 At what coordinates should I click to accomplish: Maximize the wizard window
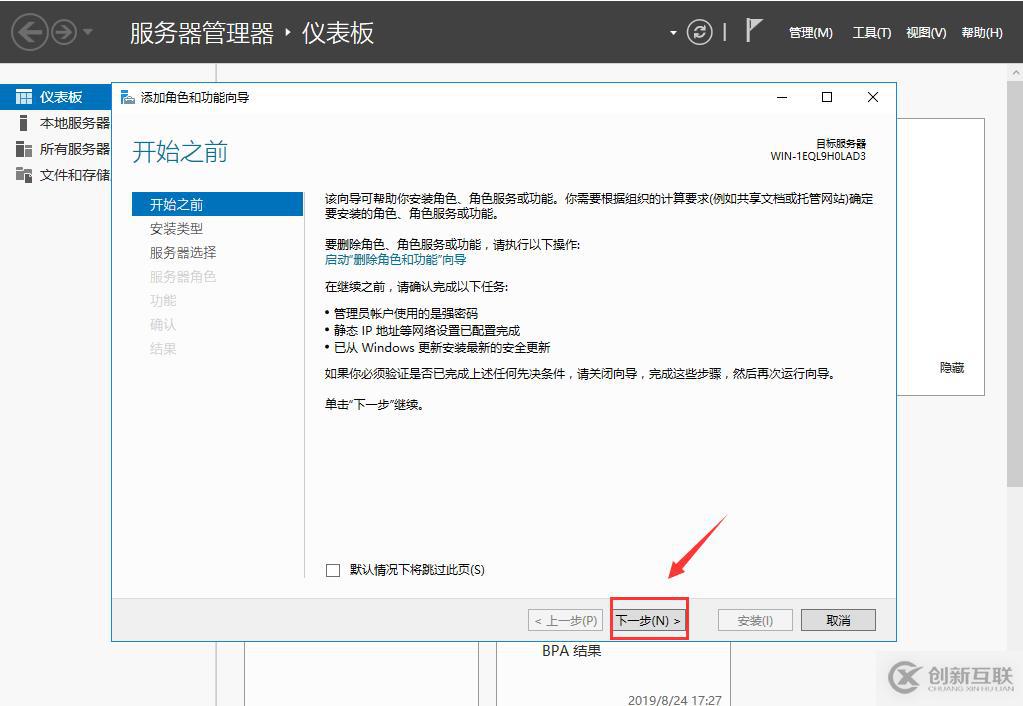827,97
